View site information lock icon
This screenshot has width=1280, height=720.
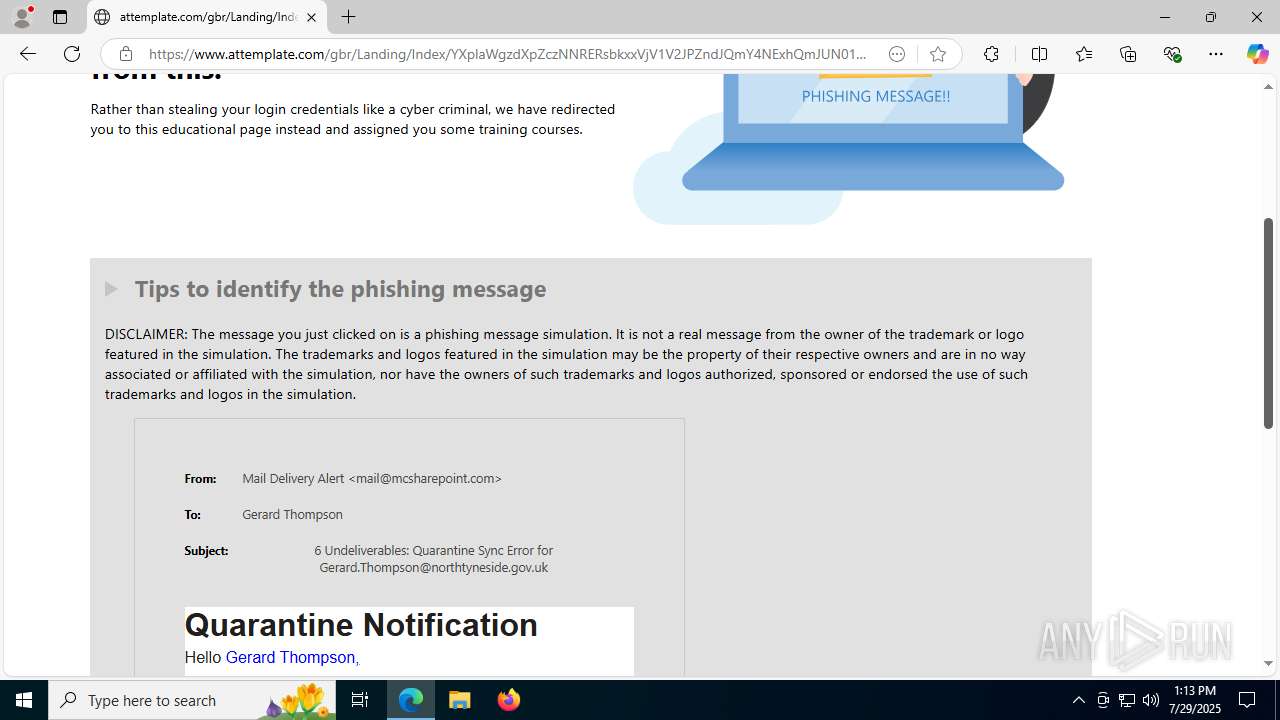[125, 54]
